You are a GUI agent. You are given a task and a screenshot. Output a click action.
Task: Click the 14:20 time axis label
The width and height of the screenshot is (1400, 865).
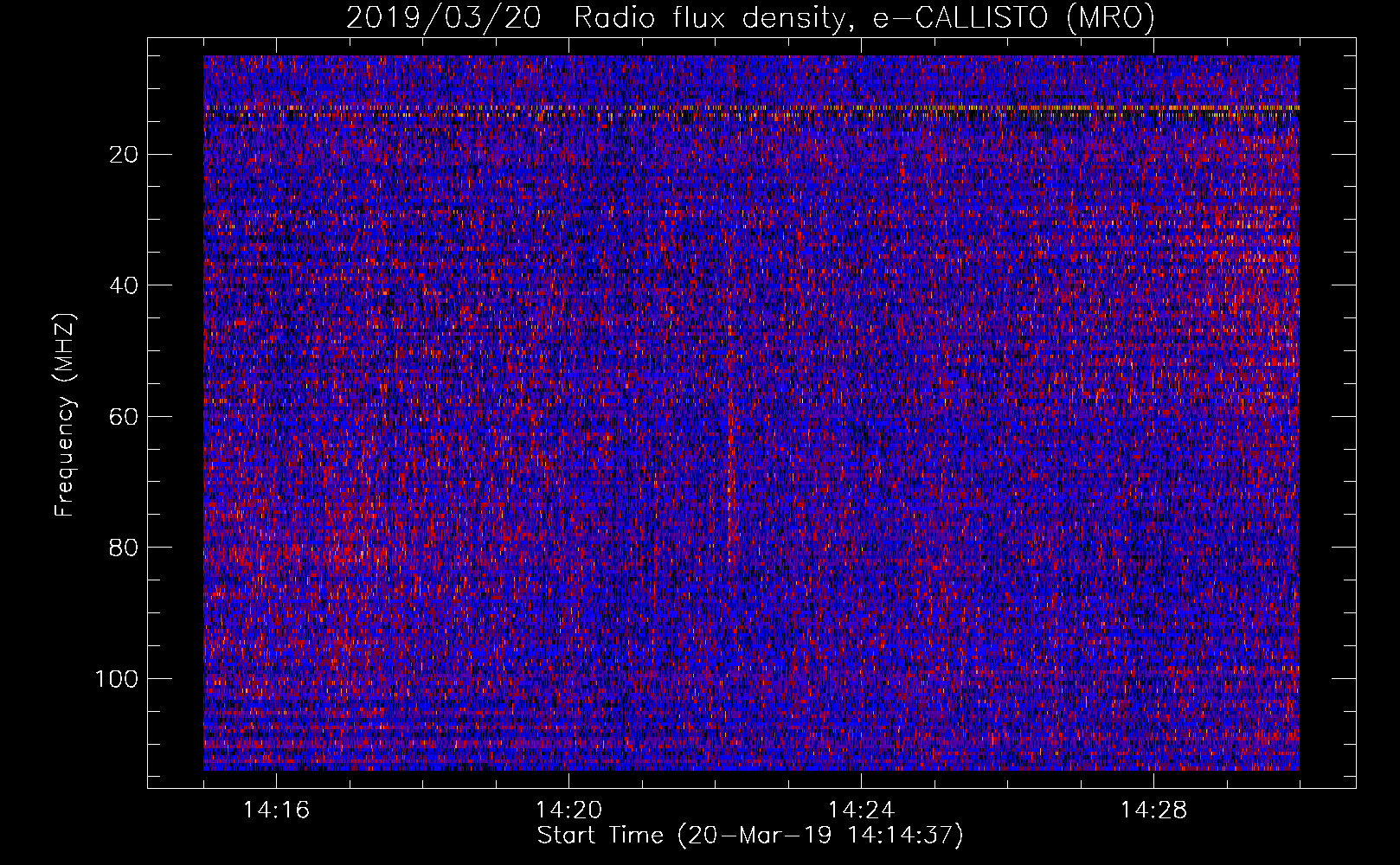point(568,811)
